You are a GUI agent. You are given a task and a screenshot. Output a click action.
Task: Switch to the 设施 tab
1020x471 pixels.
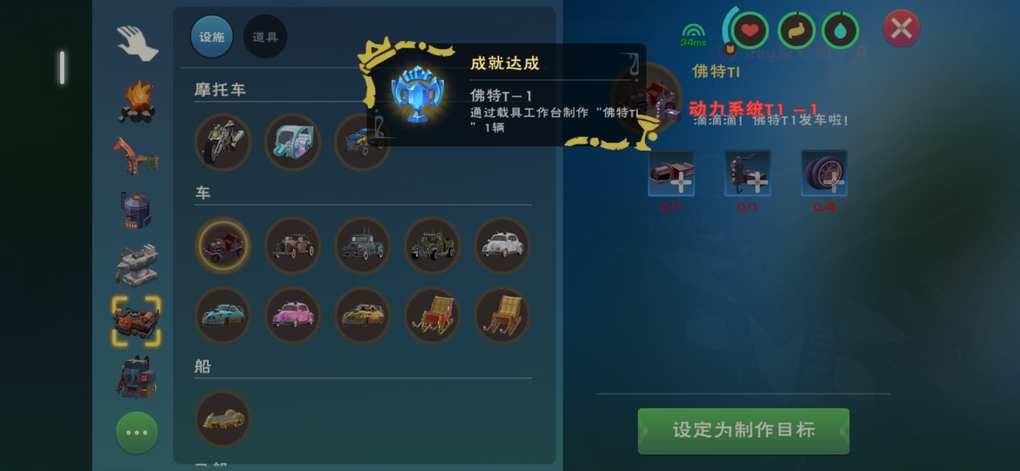[212, 37]
